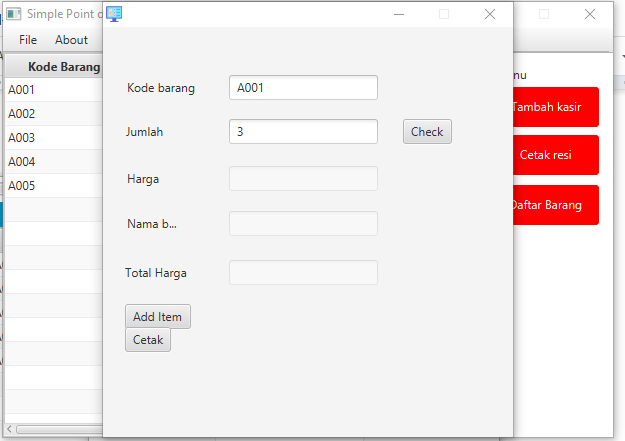Open the File menu
This screenshot has width=625, height=441.
pyautogui.click(x=28, y=40)
